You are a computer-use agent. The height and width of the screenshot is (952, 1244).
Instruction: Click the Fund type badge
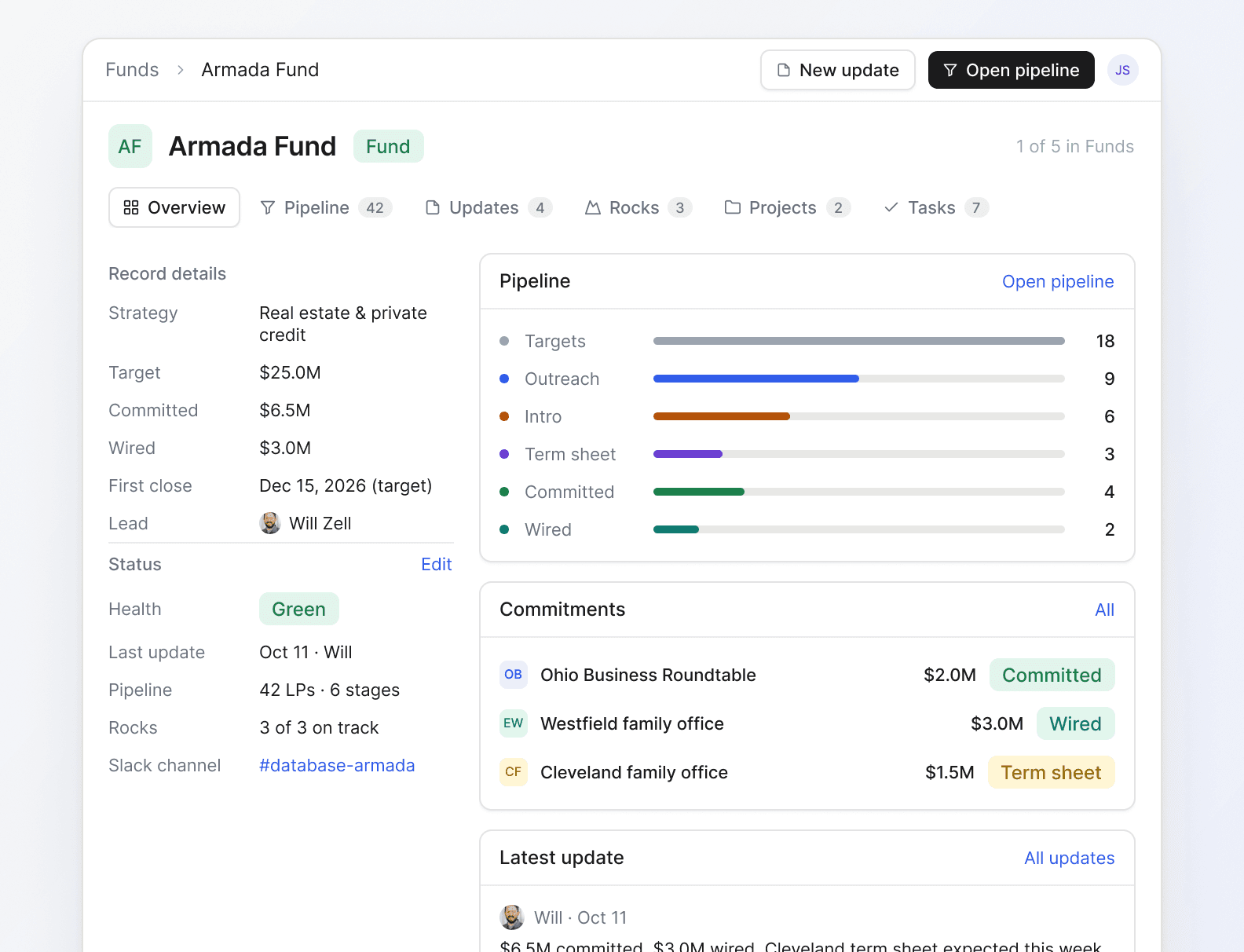[389, 146]
